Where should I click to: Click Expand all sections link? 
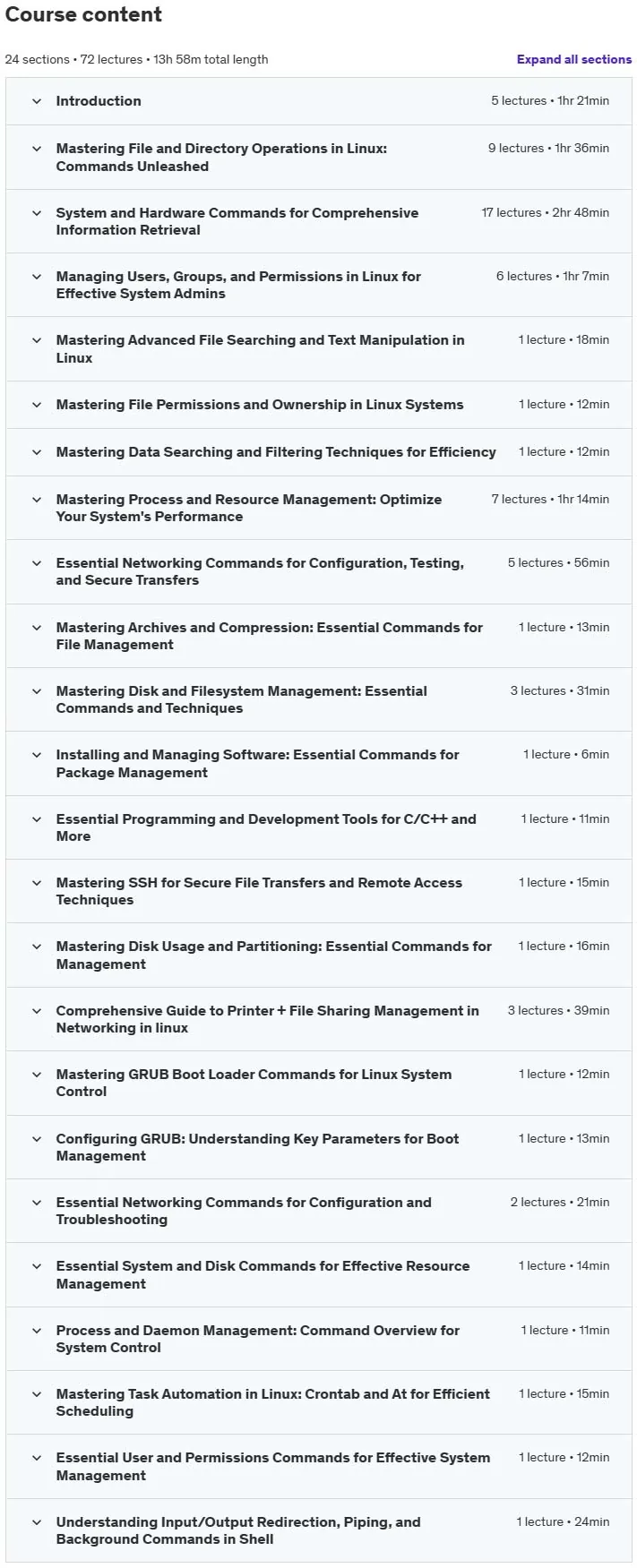point(573,59)
